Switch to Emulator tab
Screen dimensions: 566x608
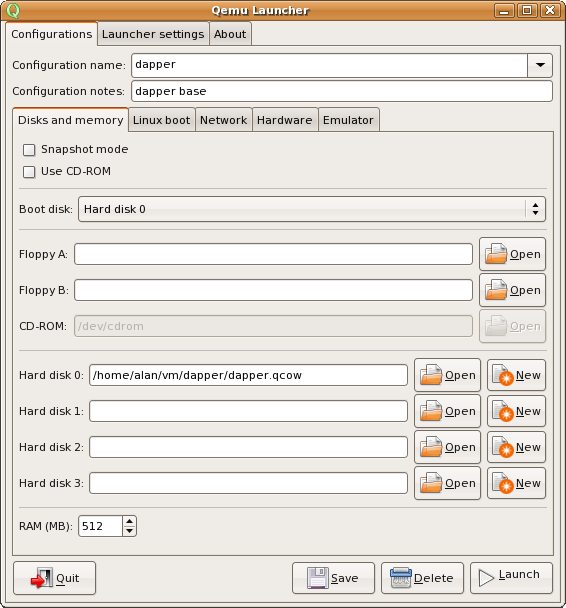pyautogui.click(x=349, y=120)
